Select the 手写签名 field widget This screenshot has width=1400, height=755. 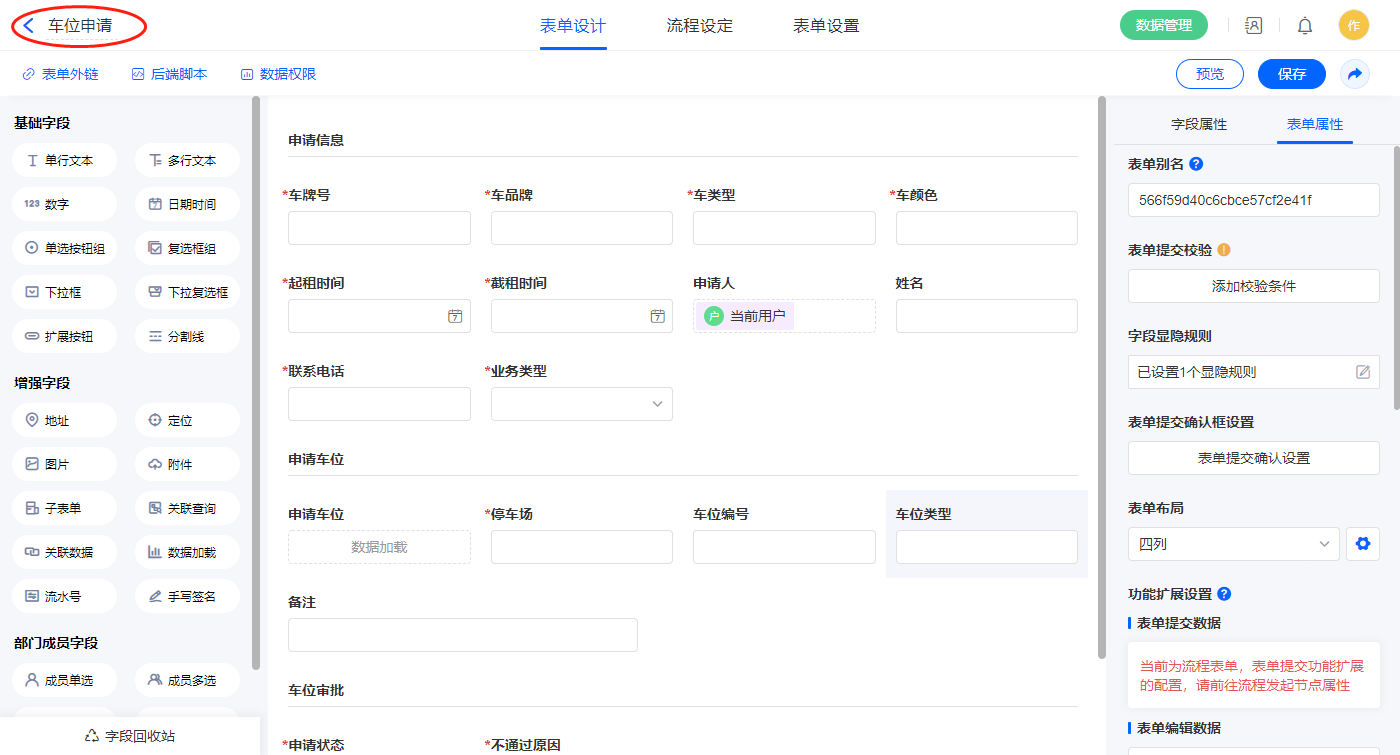[187, 596]
